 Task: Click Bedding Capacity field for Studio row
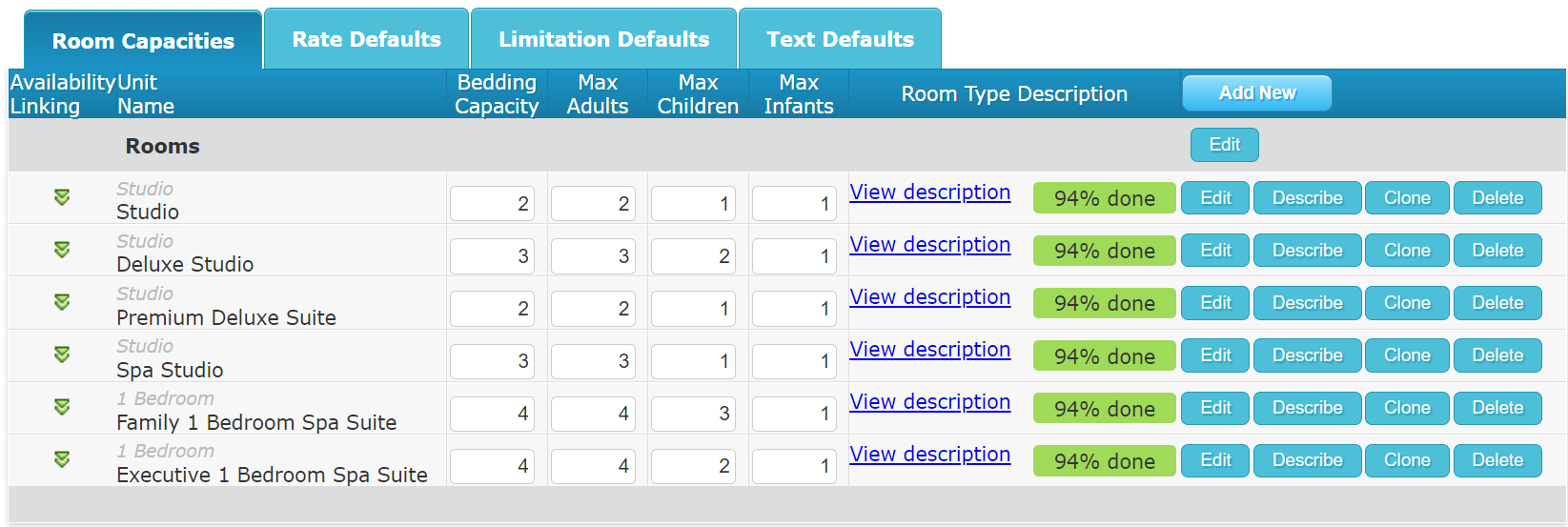tap(492, 203)
